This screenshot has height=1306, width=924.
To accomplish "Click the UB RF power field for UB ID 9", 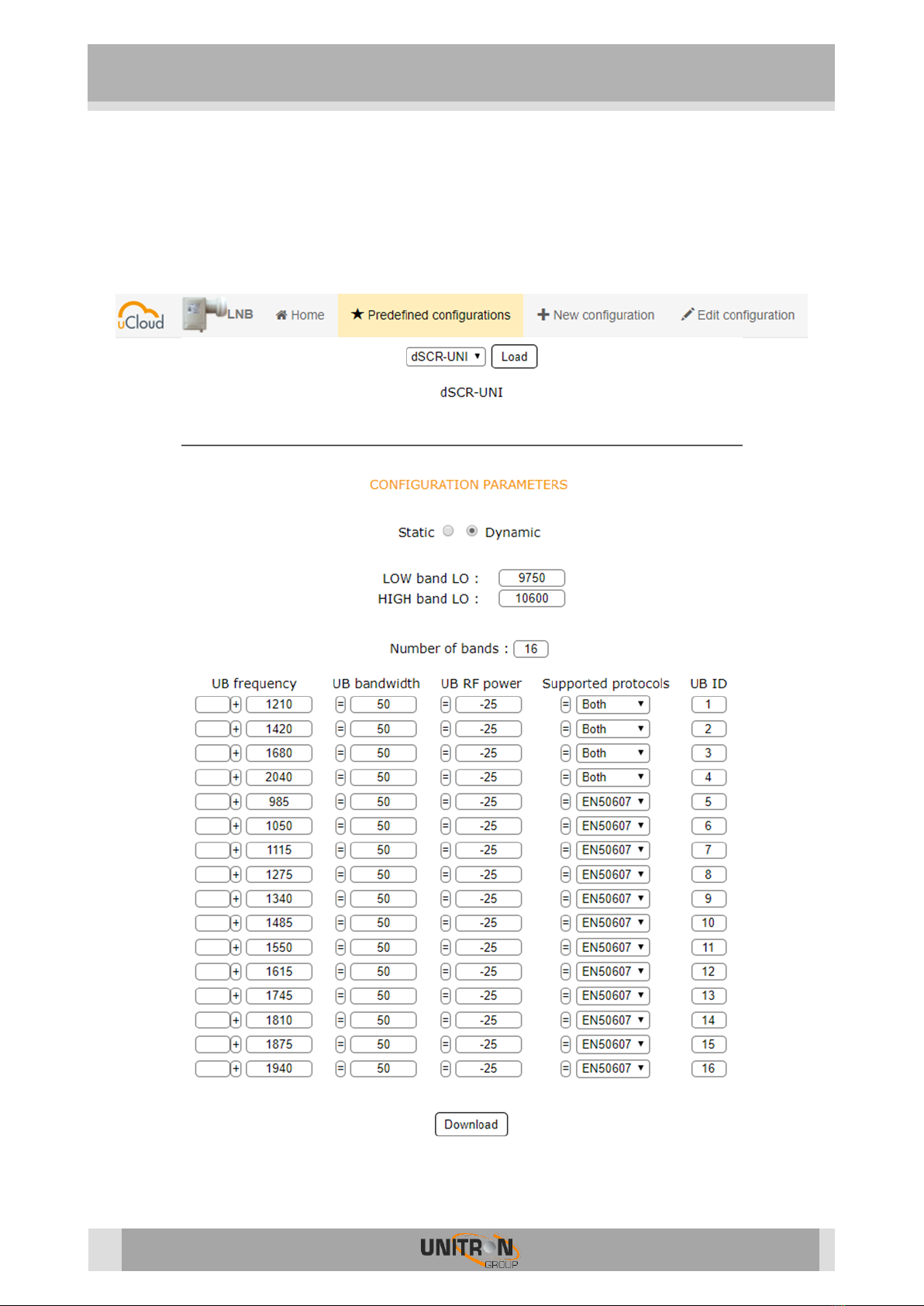I will click(x=488, y=899).
